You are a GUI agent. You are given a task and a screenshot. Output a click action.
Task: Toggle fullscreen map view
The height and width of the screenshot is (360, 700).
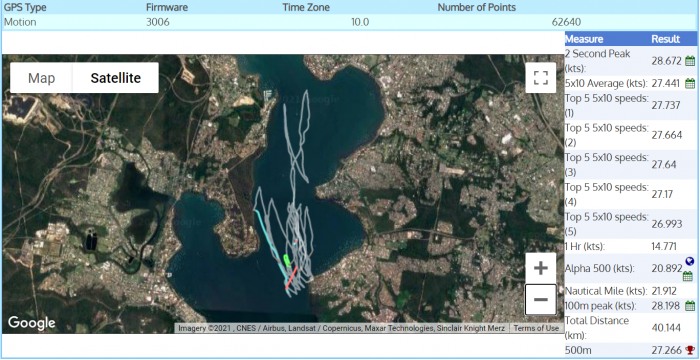click(541, 78)
